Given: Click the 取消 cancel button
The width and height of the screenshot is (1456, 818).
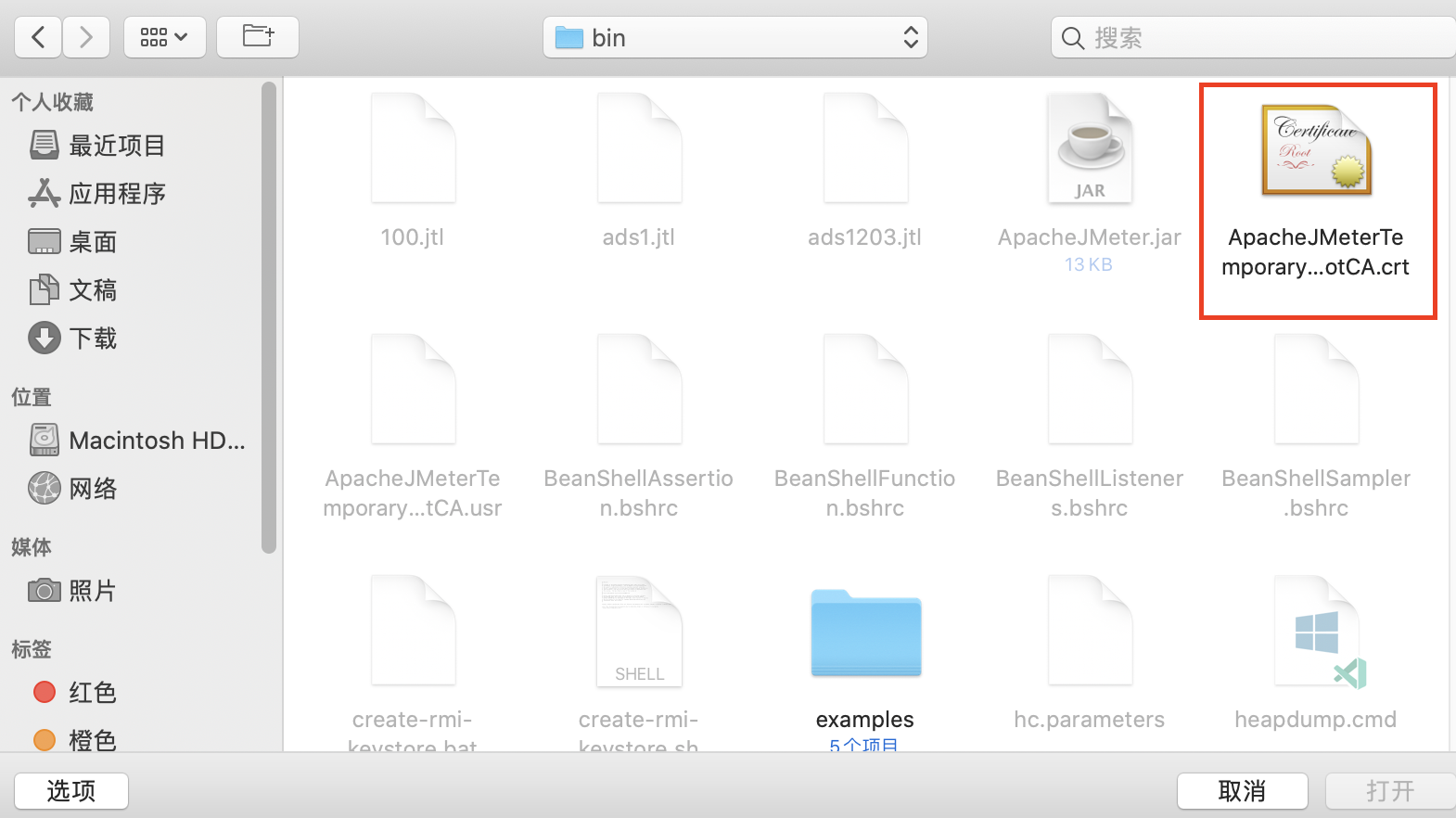Looking at the screenshot, I should 1243,791.
